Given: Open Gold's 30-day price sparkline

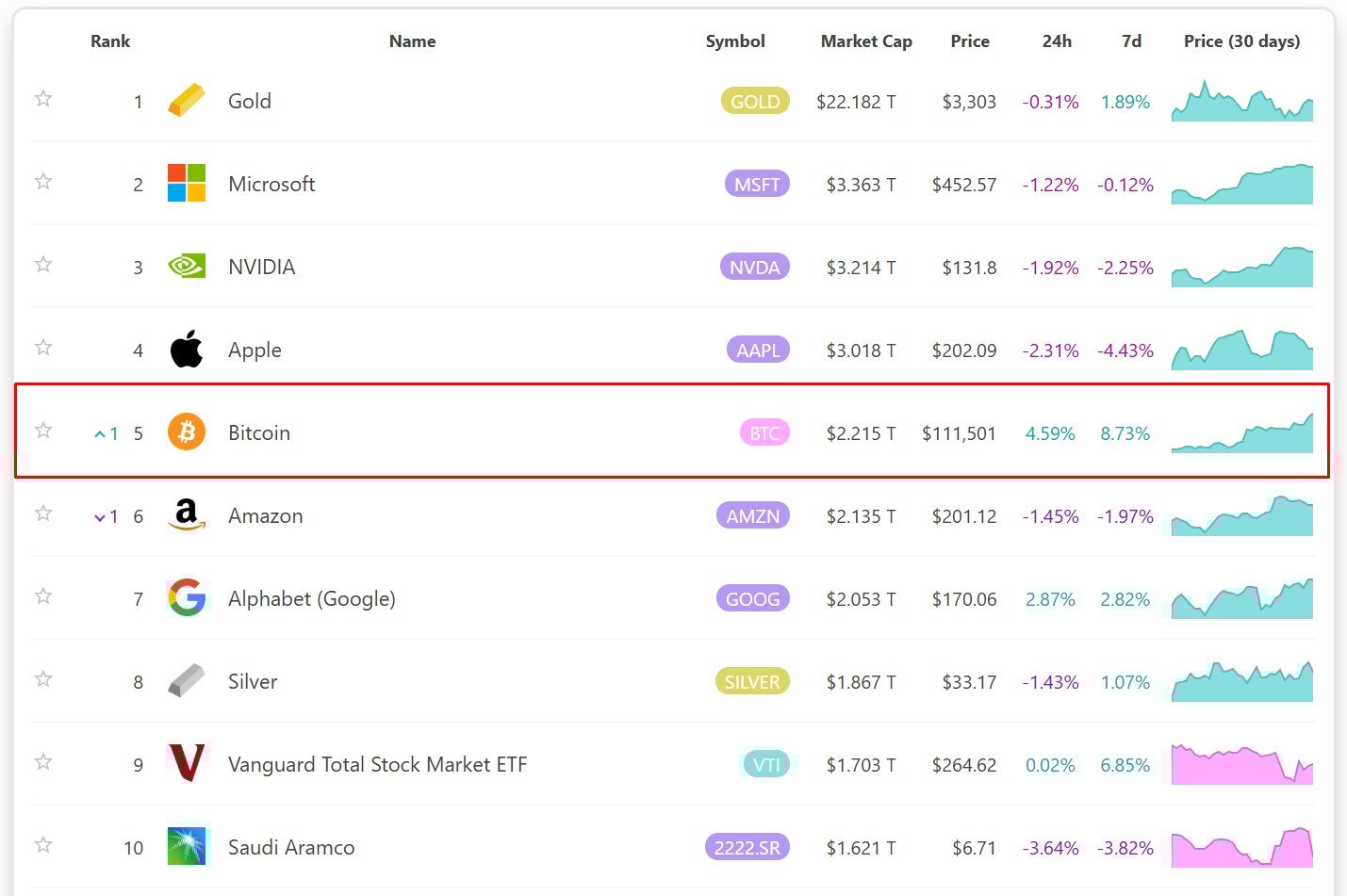Looking at the screenshot, I should [x=1242, y=101].
